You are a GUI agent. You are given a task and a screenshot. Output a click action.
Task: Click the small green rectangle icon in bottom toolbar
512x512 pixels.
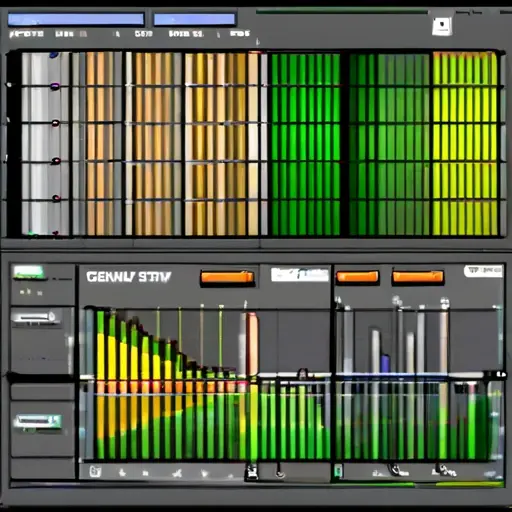click(x=338, y=471)
